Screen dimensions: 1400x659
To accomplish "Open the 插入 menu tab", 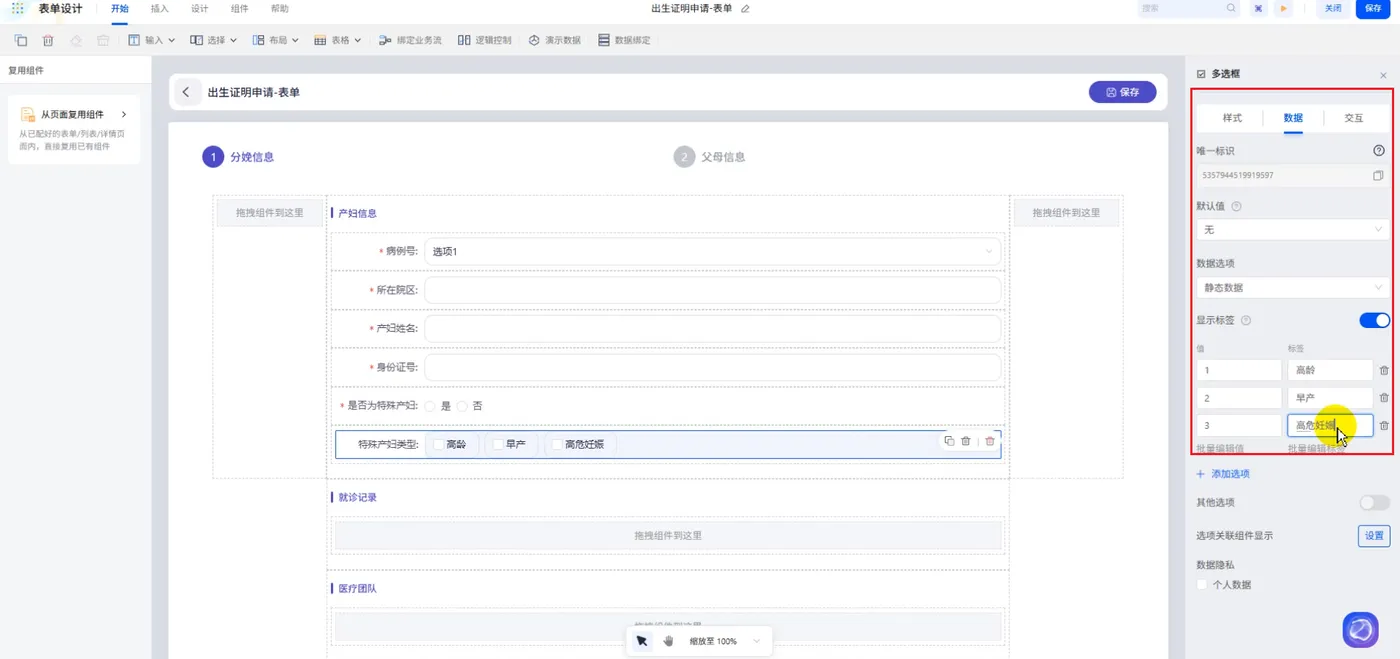I will click(160, 8).
